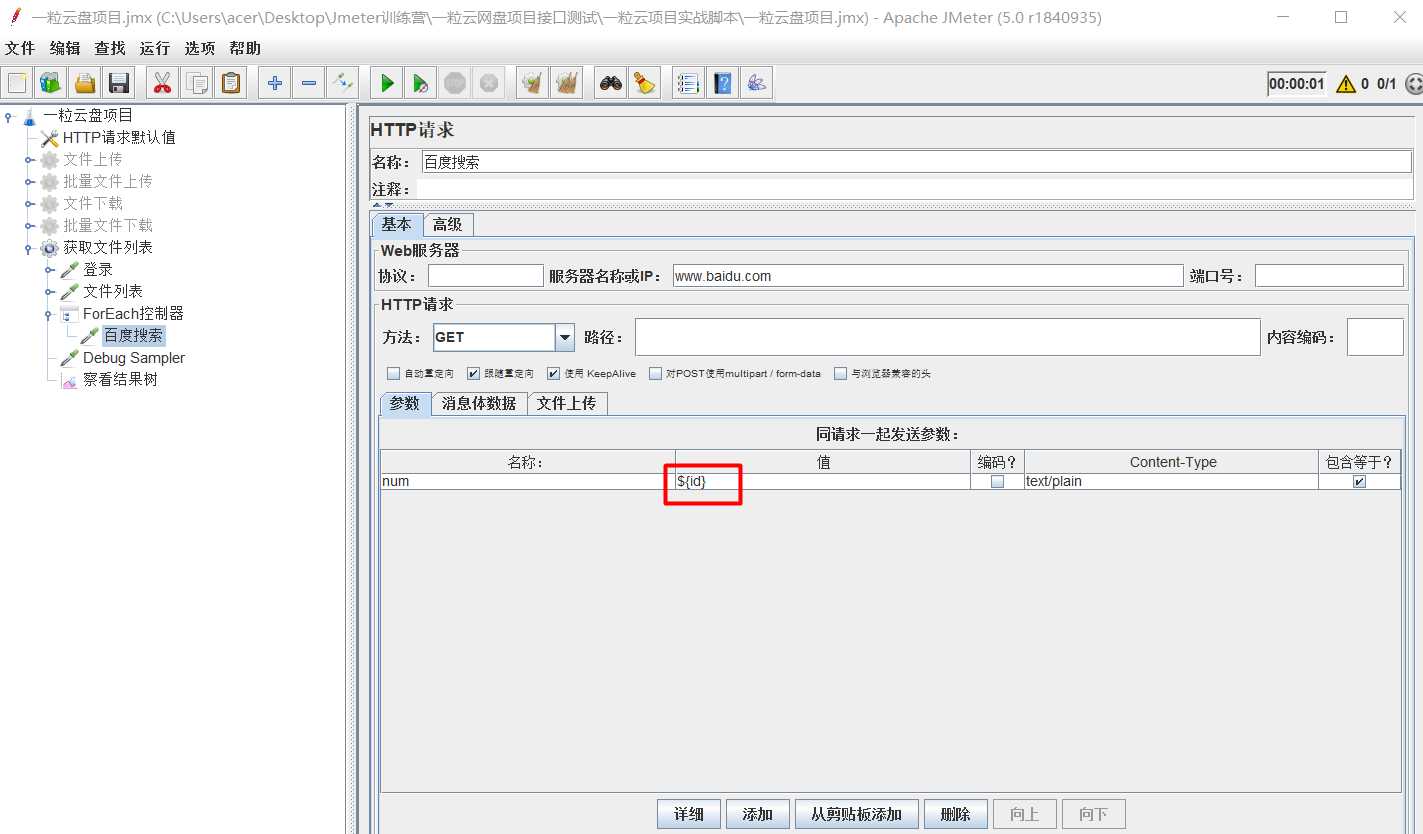1423x834 pixels.
Task: Click the grey Shutdown icon
Action: tap(489, 83)
